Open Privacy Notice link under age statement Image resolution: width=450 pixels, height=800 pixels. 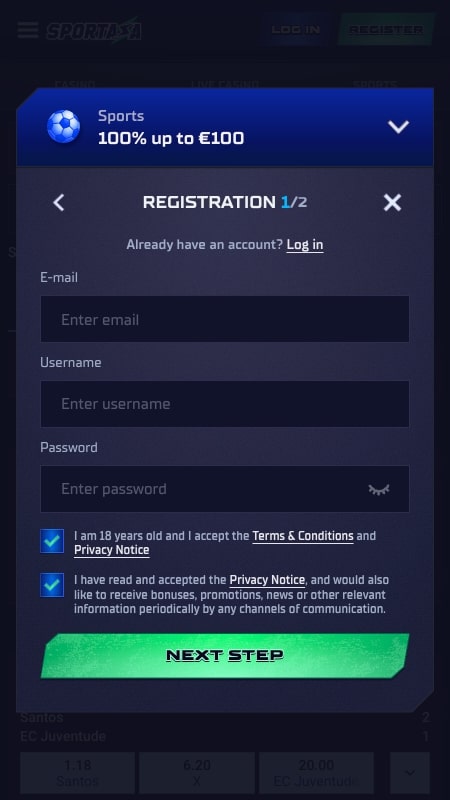(x=112, y=550)
